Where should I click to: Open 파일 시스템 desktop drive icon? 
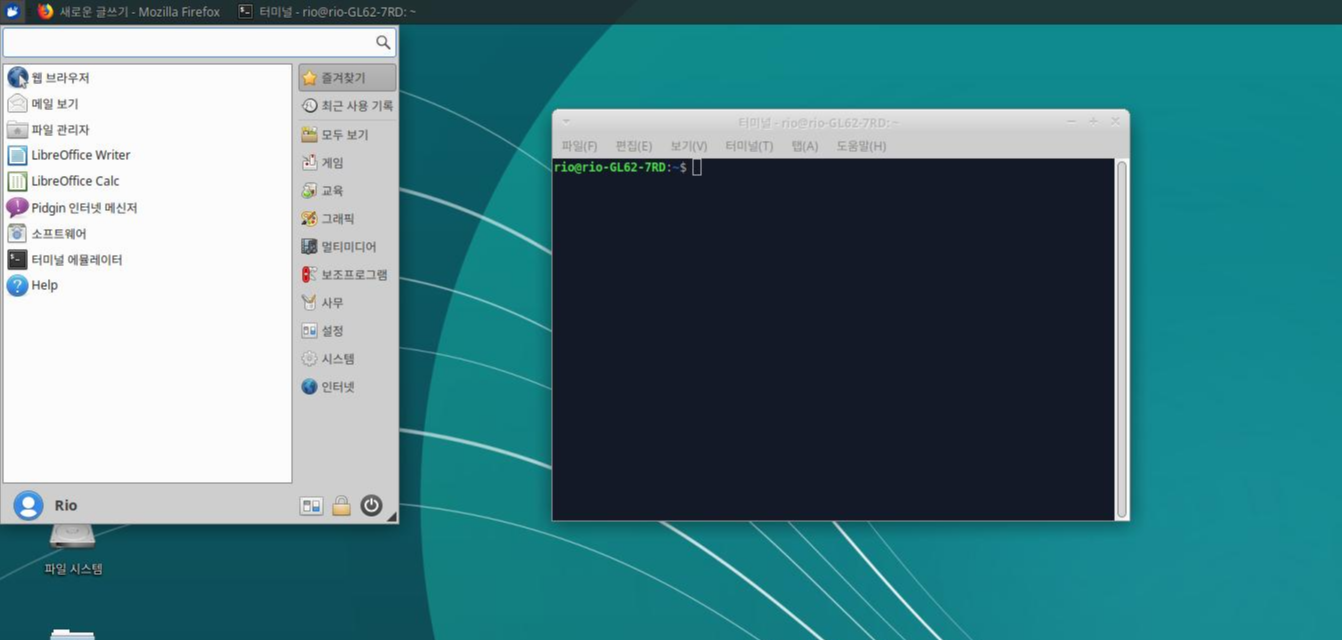point(73,537)
